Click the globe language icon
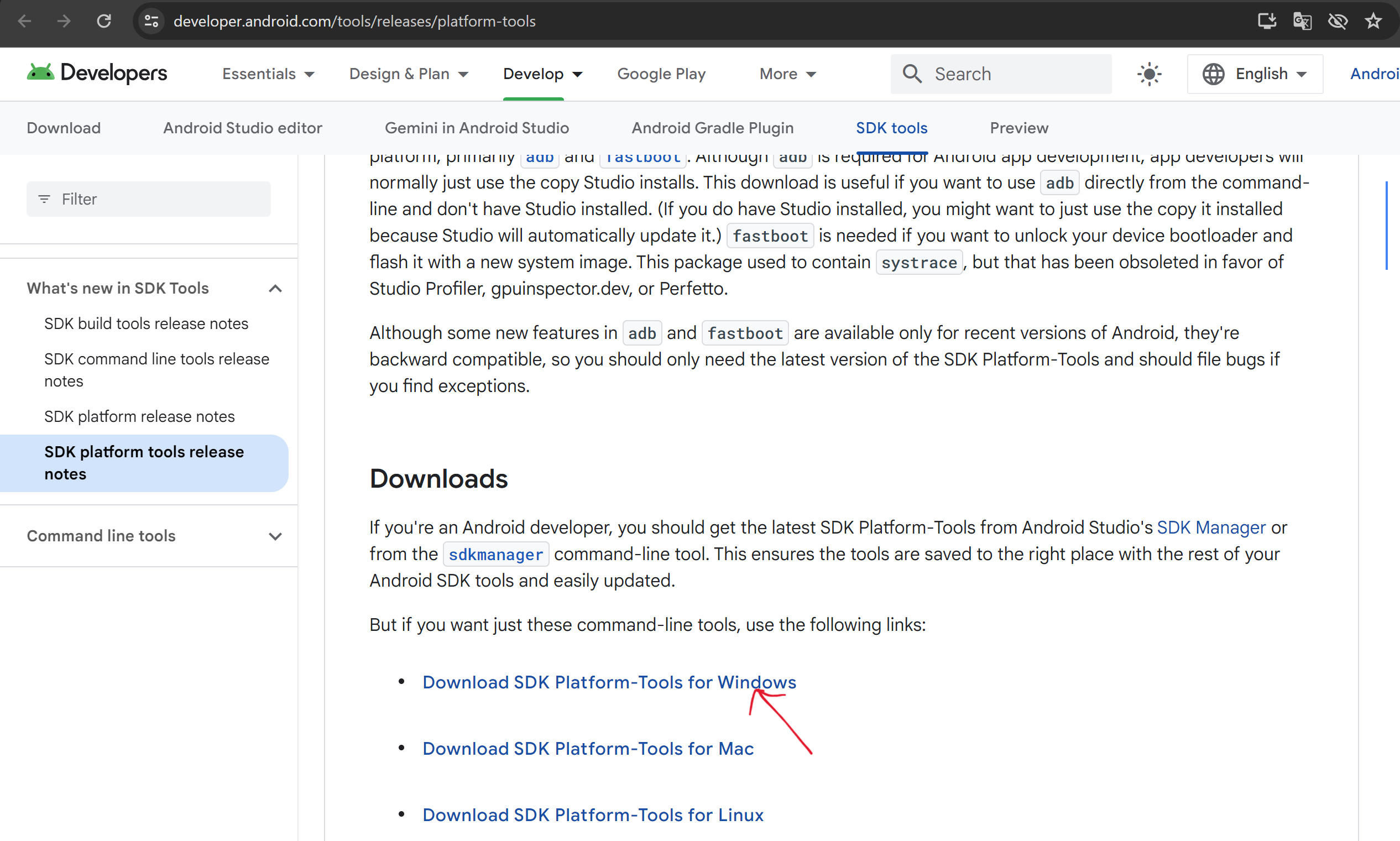Viewport: 1400px width, 841px height. [1214, 74]
